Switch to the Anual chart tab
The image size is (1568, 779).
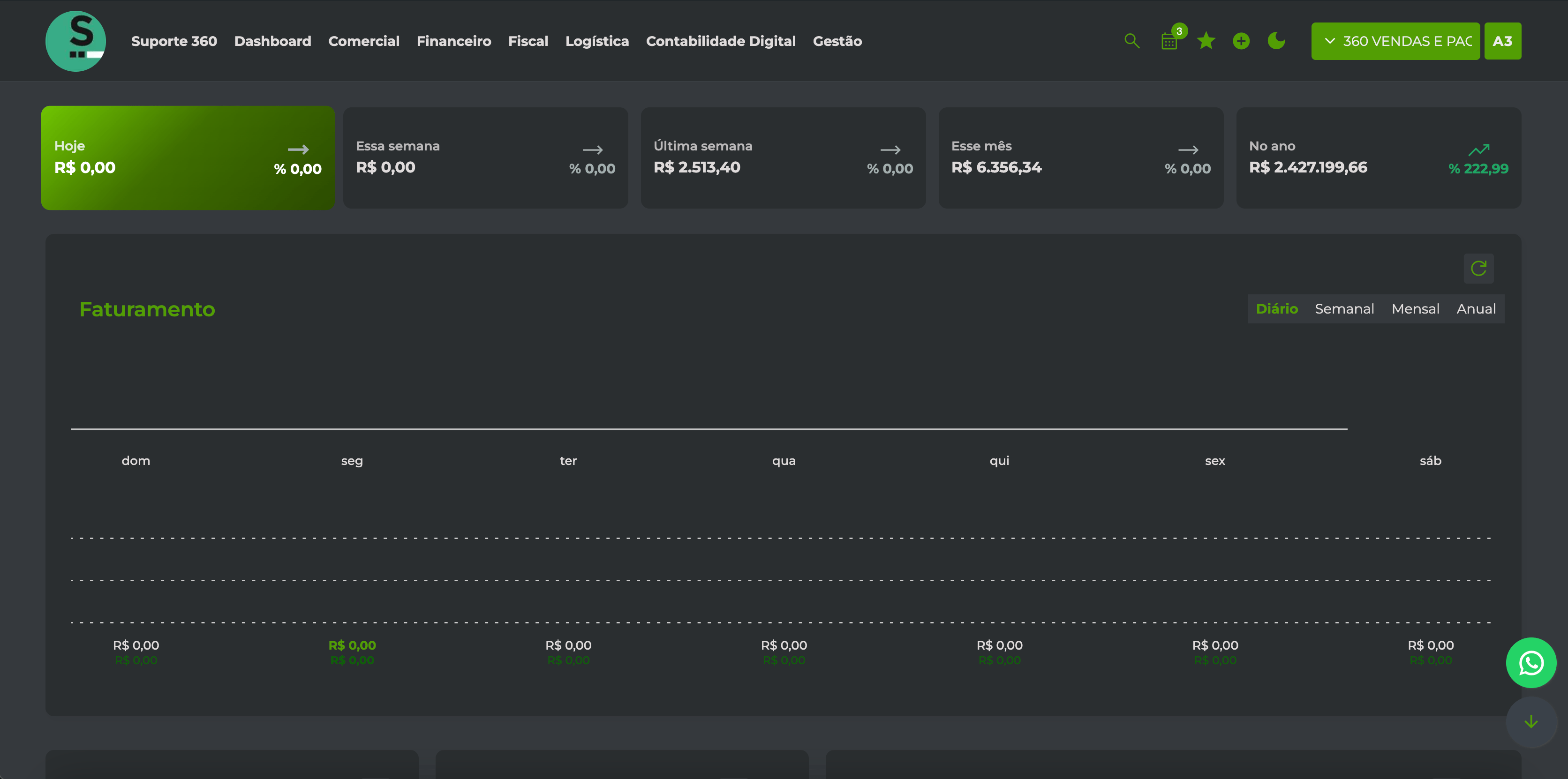(1476, 308)
